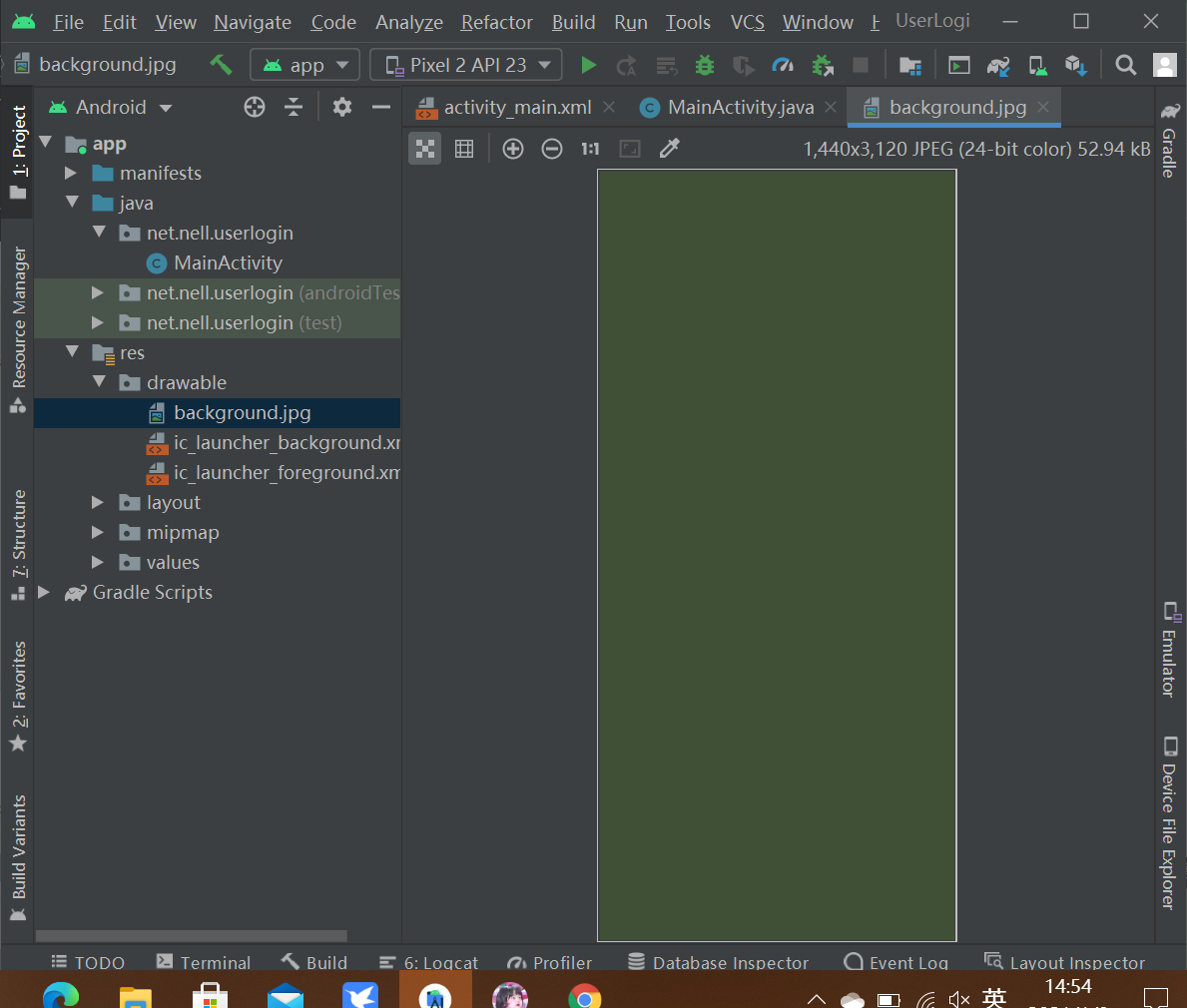Expand net.nell.userlogin (test) package
1187x1008 pixels.
98,323
